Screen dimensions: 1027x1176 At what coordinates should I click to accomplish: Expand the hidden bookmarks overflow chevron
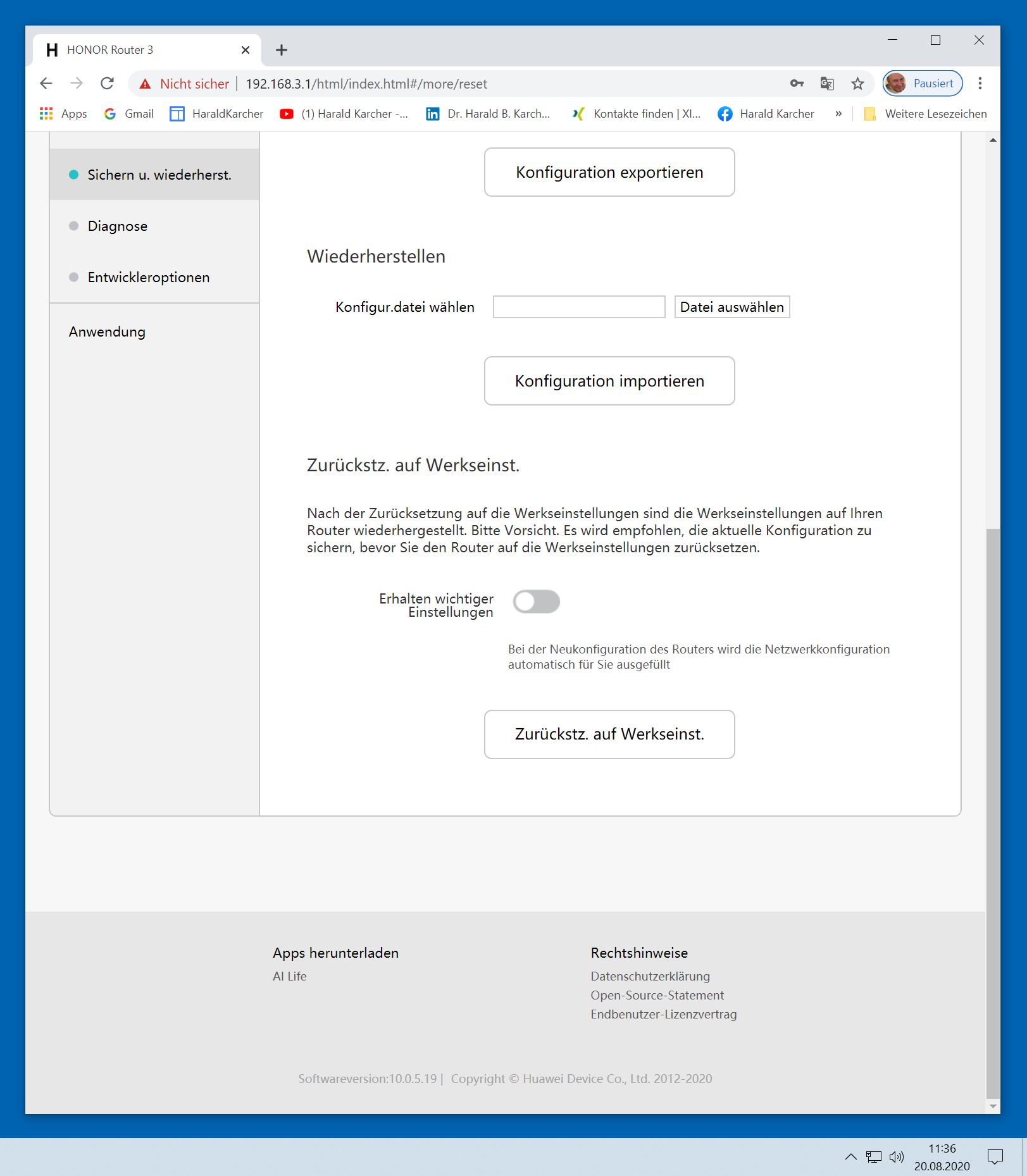pyautogui.click(x=838, y=114)
